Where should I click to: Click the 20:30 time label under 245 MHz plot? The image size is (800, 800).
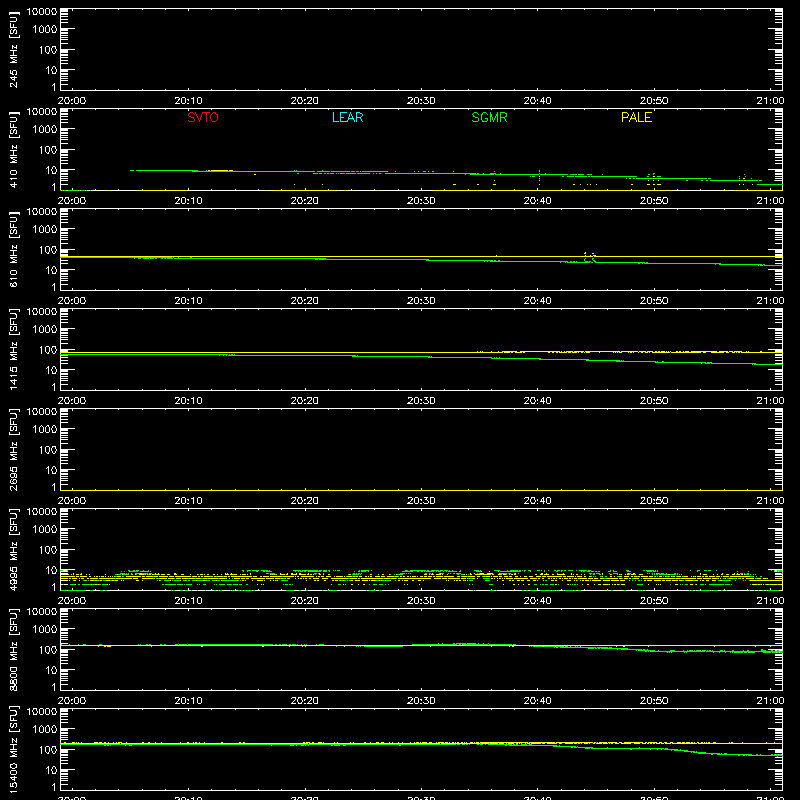(421, 101)
